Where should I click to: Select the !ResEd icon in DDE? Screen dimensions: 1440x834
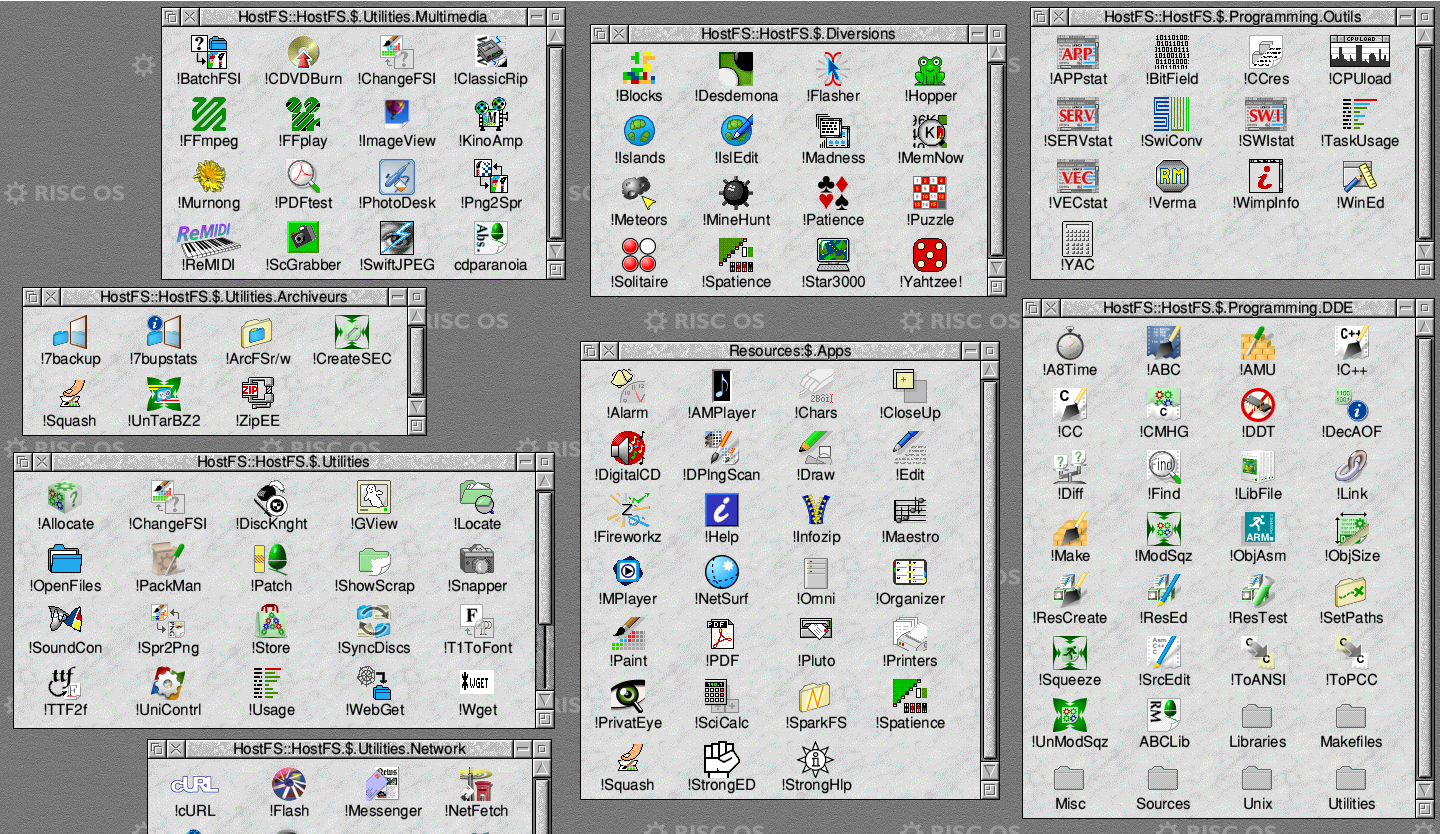[1164, 592]
